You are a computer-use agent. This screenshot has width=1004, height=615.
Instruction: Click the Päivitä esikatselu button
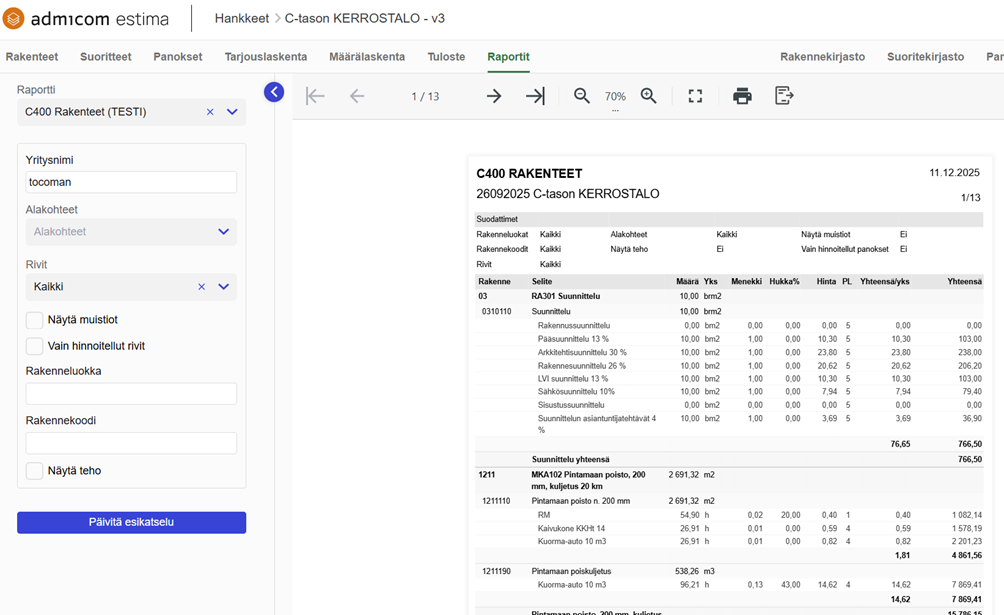click(131, 522)
